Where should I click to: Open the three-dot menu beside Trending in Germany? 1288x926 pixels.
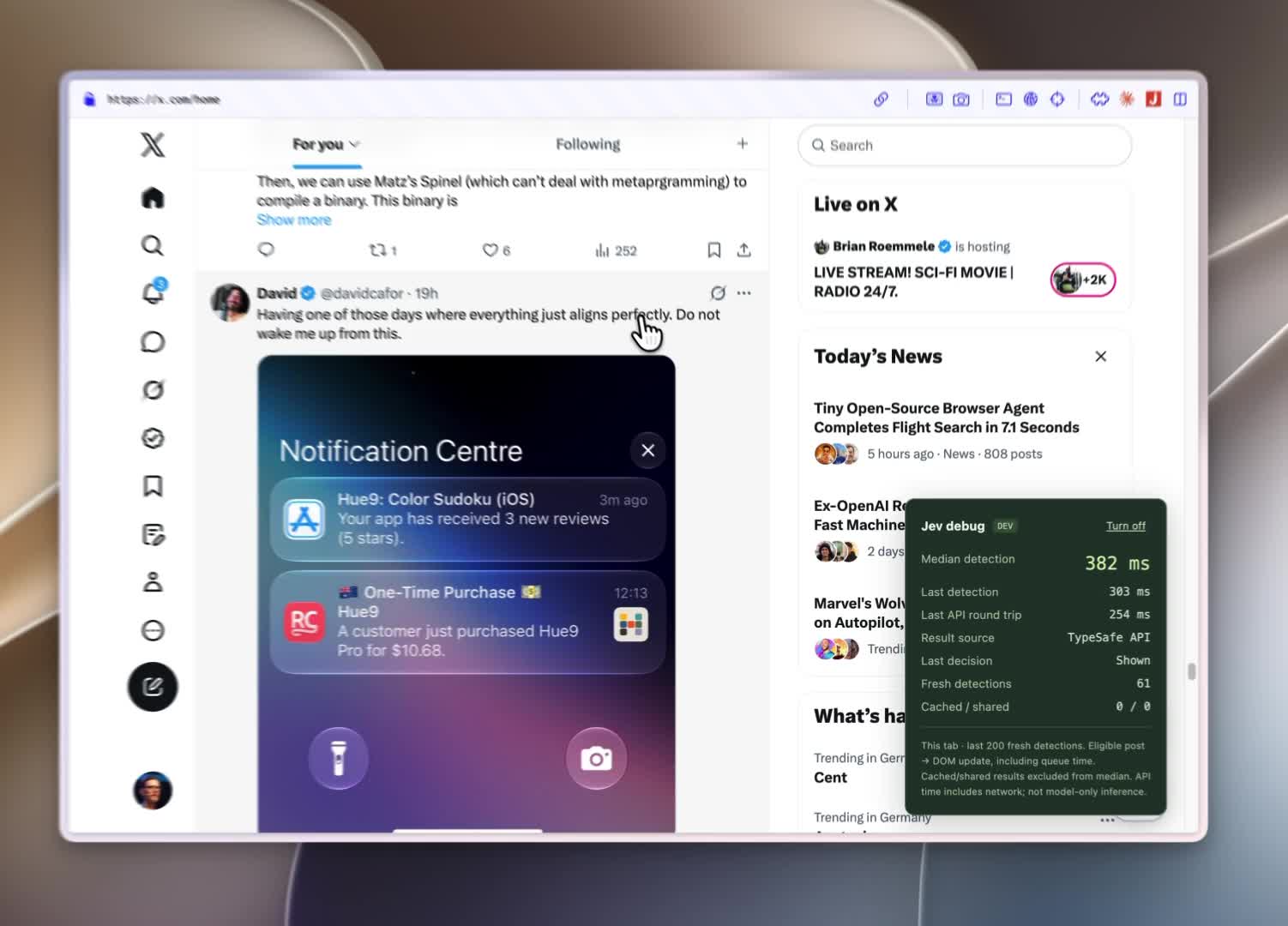coord(1107,821)
